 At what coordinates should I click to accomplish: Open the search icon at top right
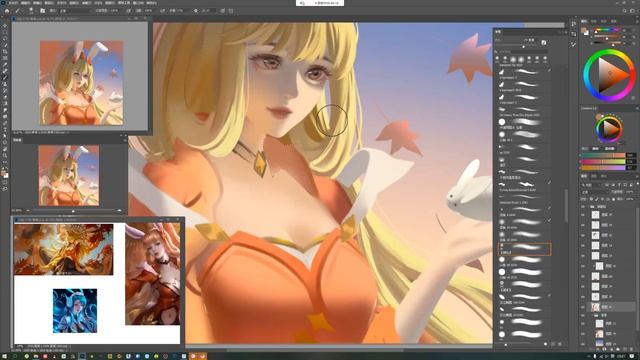(x=624, y=11)
